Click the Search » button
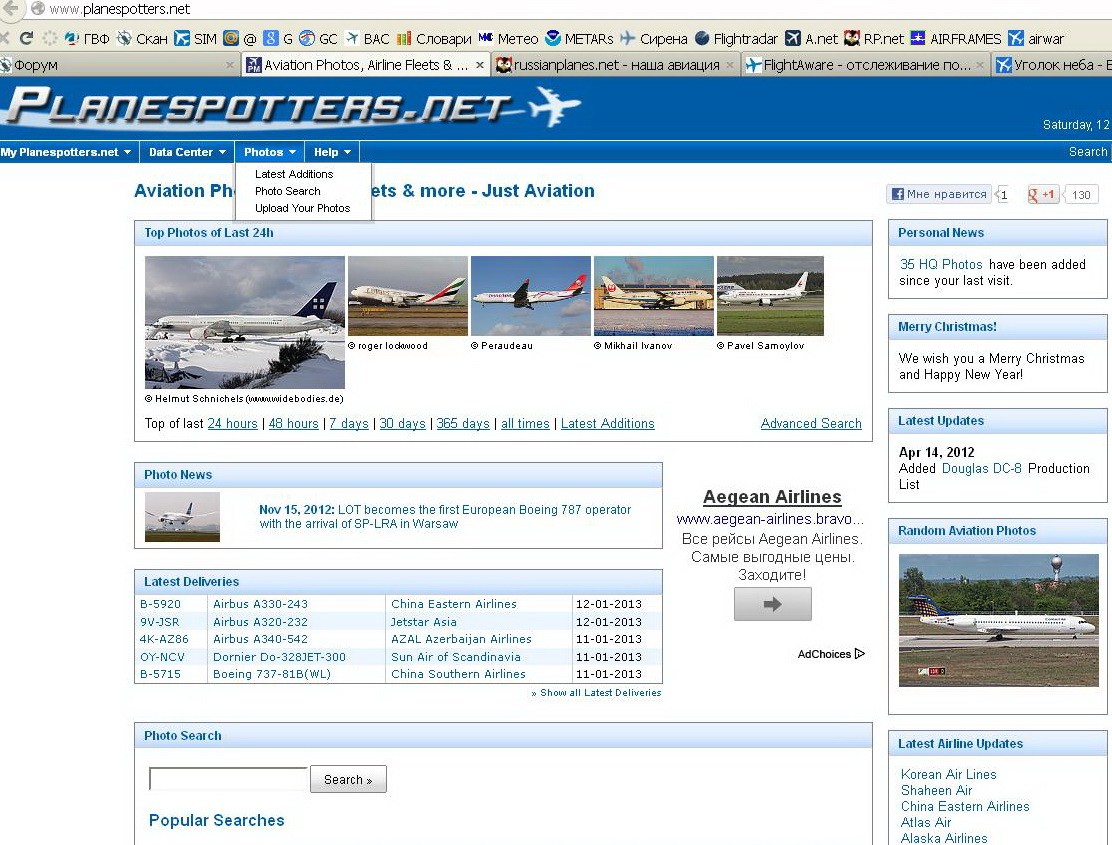 348,779
